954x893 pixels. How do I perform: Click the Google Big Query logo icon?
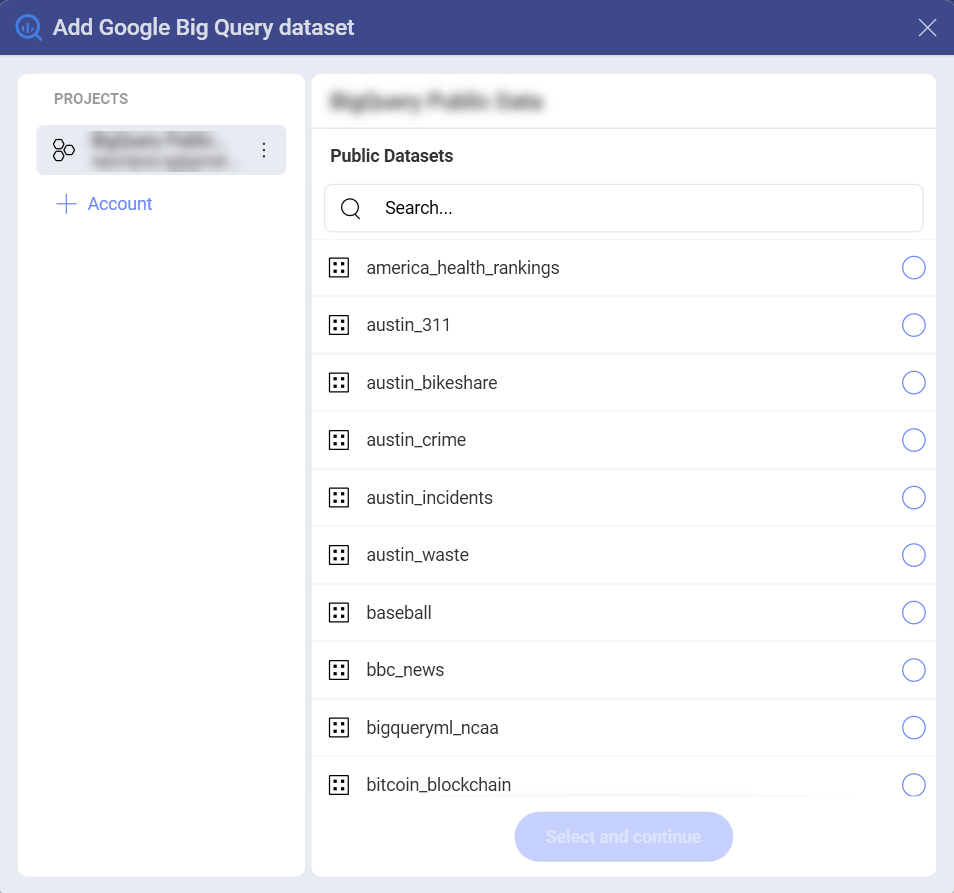pyautogui.click(x=29, y=27)
